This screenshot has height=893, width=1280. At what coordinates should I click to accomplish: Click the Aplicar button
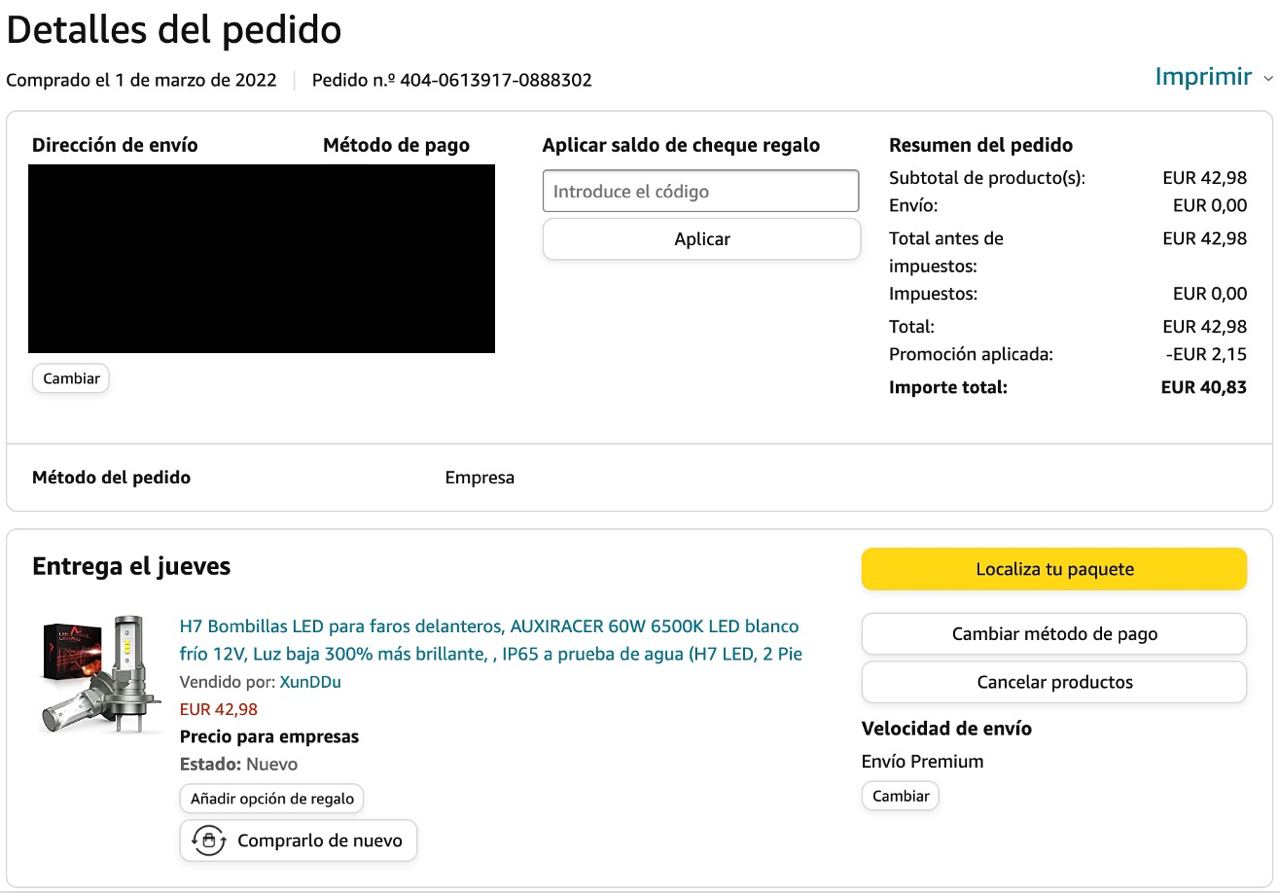pos(702,239)
